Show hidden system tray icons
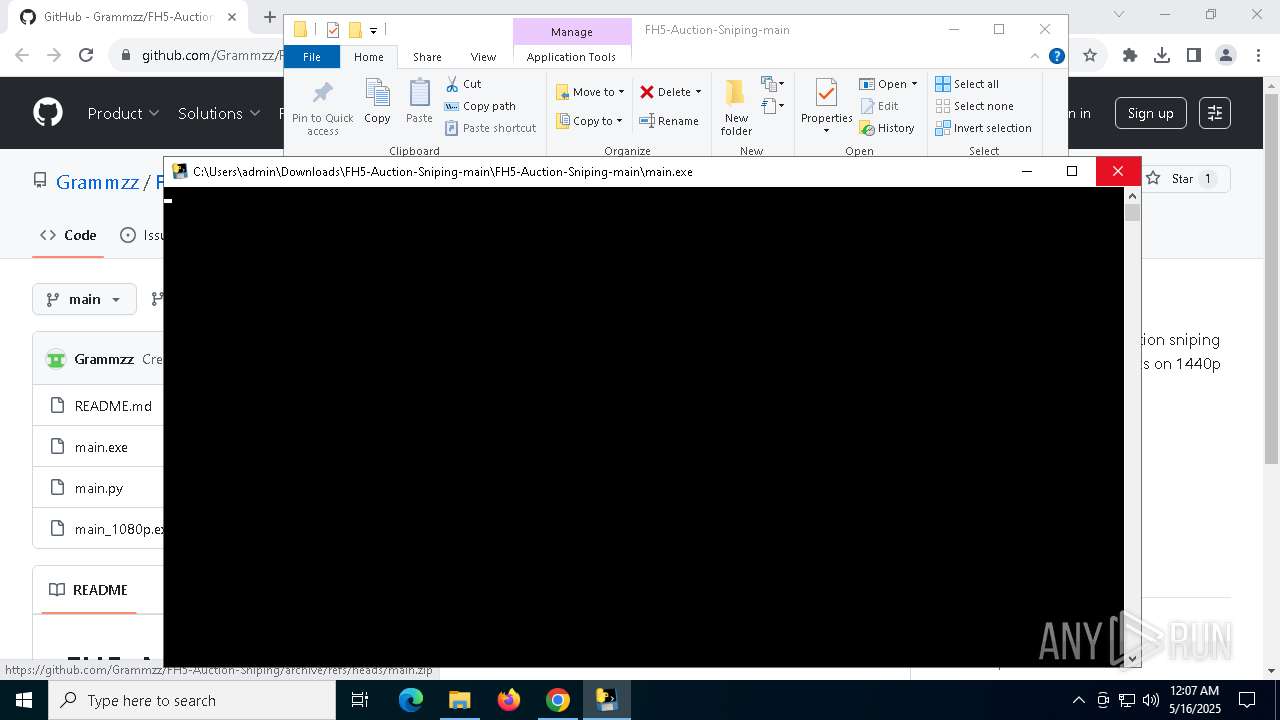Image resolution: width=1280 pixels, height=720 pixels. [x=1078, y=700]
